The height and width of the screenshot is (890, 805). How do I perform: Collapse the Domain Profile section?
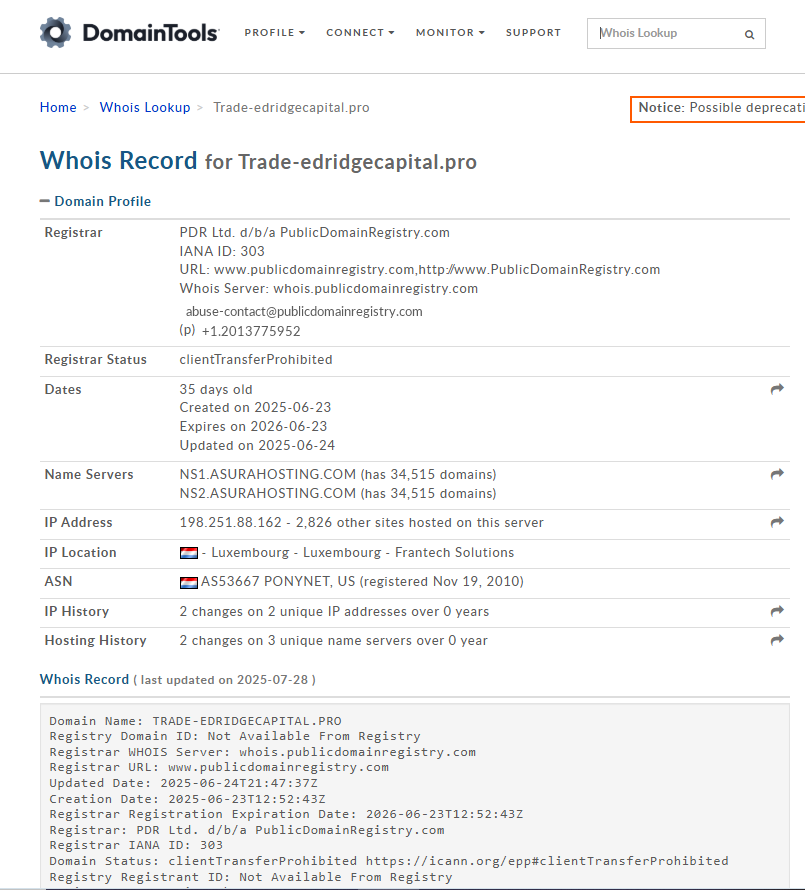[95, 201]
